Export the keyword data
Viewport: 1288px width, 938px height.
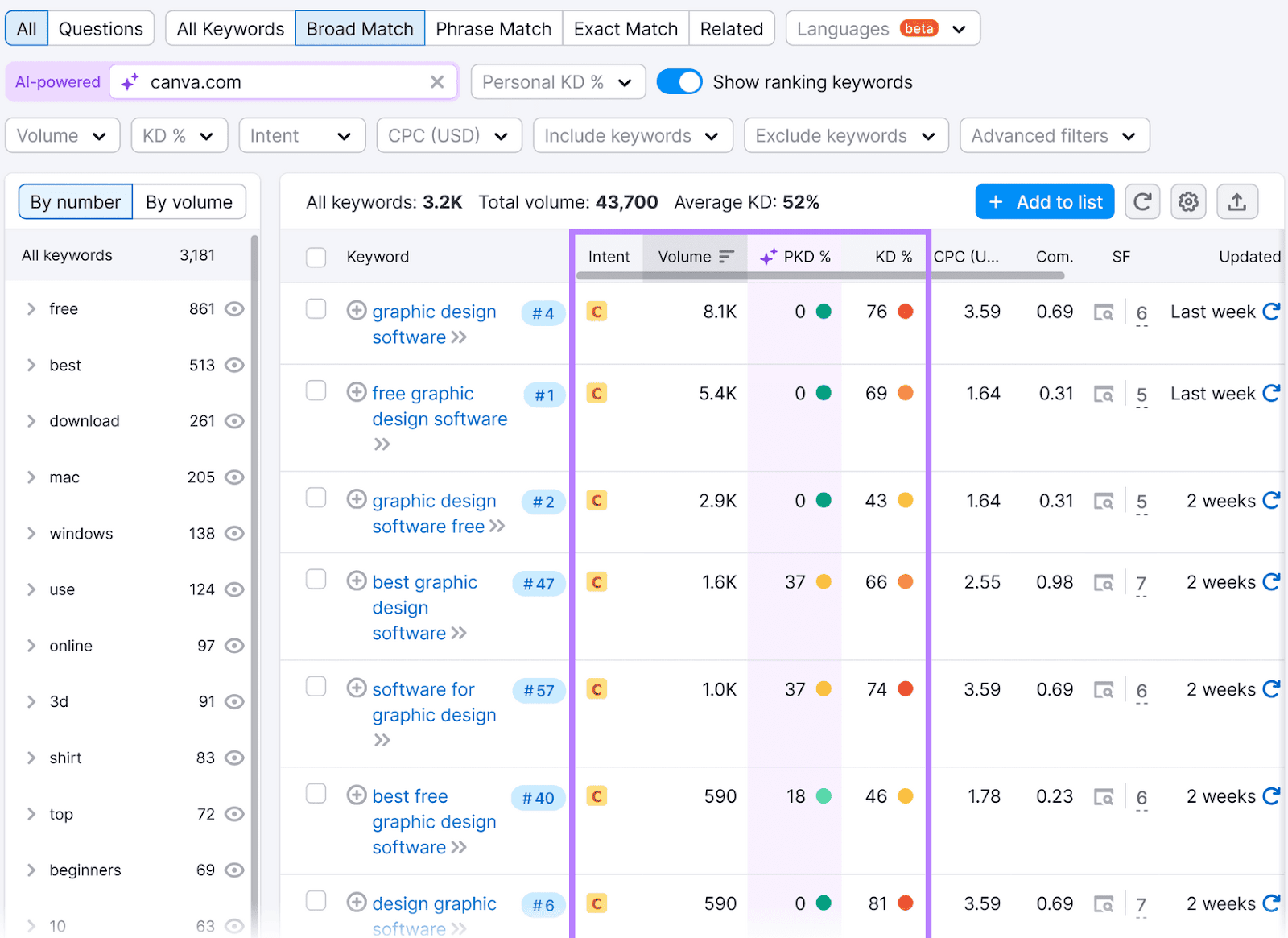click(1237, 201)
